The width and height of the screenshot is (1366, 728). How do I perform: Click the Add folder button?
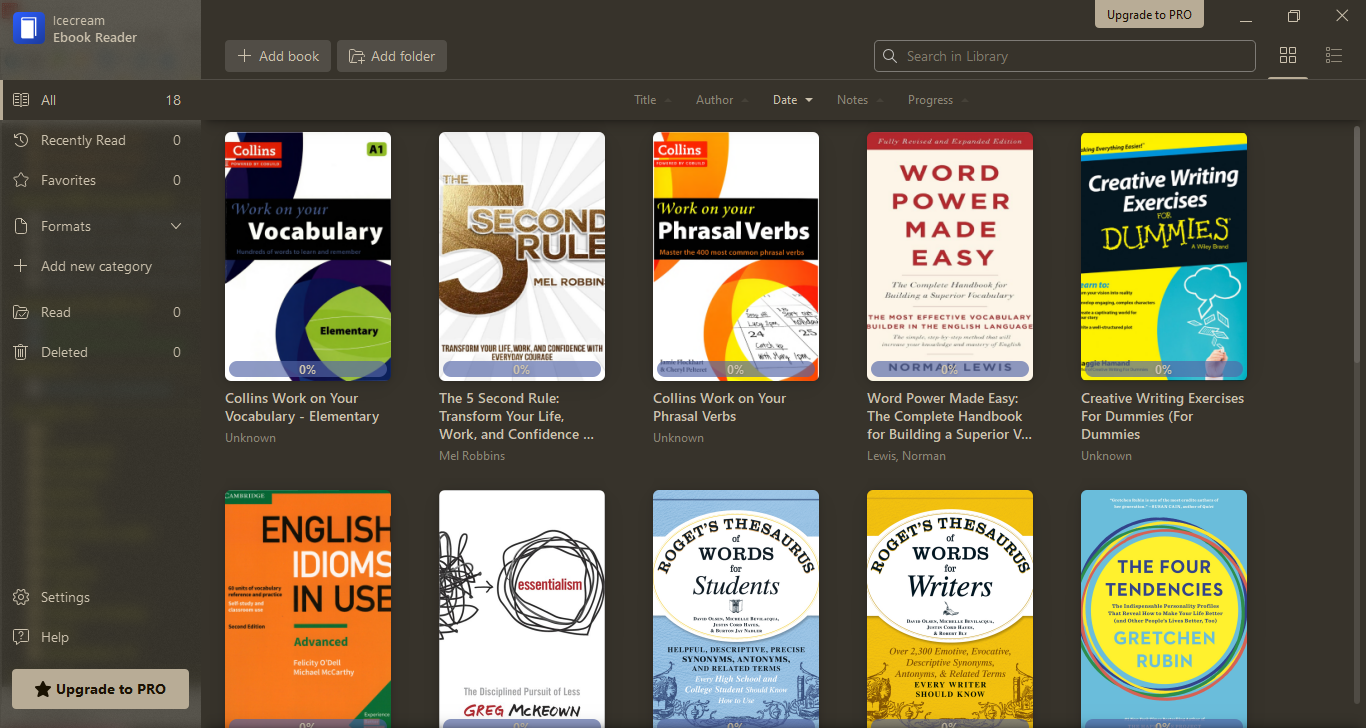pyautogui.click(x=392, y=56)
